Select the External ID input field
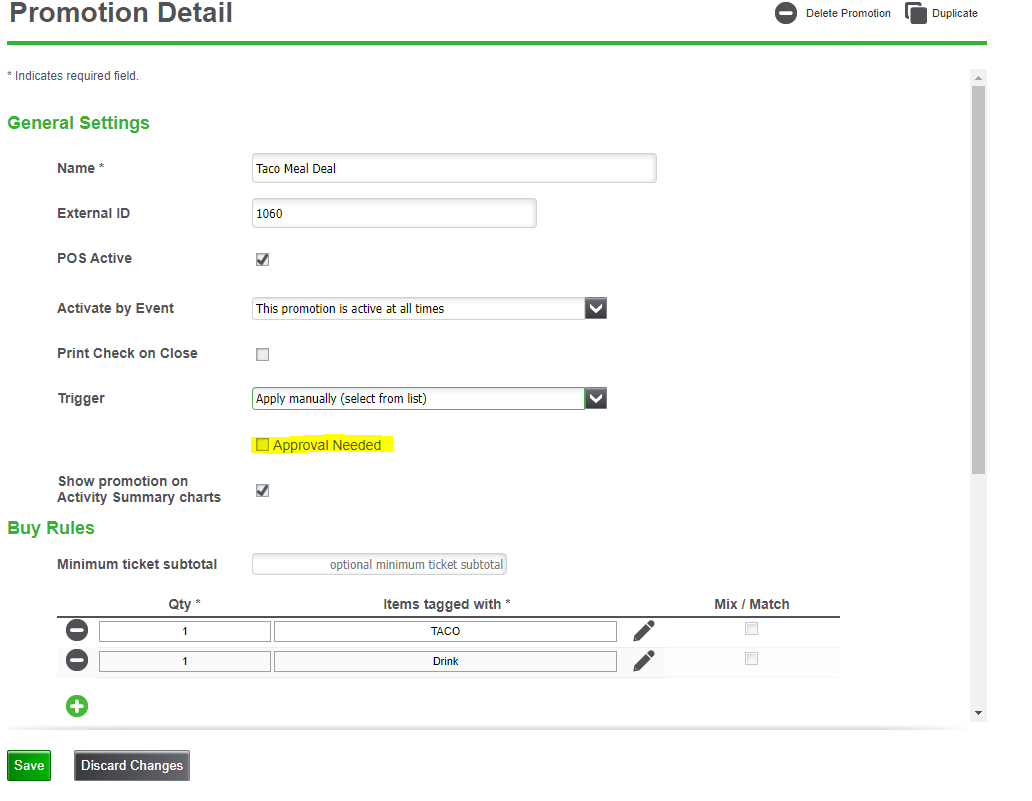Image resolution: width=1032 pixels, height=801 pixels. click(394, 213)
